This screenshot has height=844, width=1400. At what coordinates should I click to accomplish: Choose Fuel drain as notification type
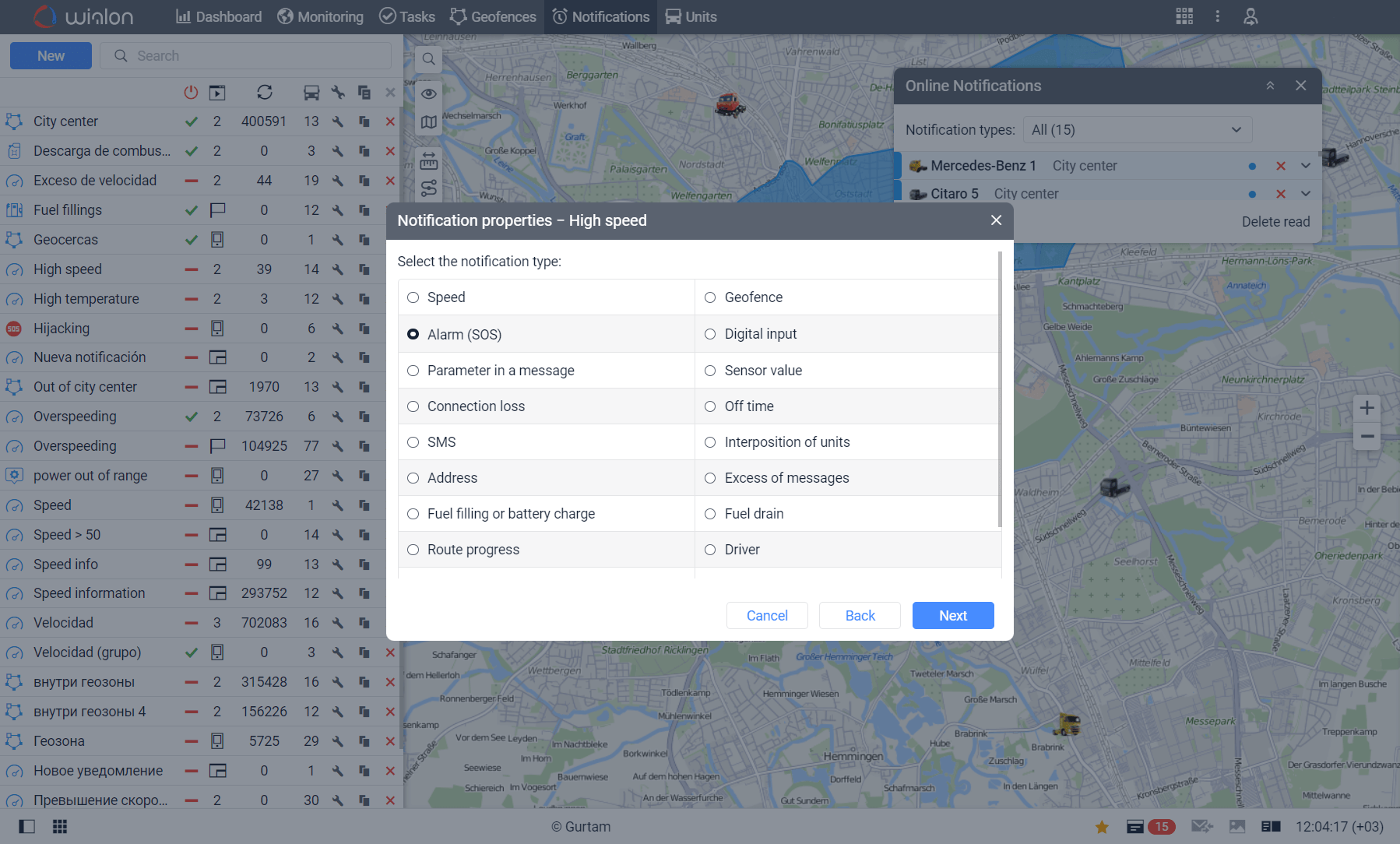pyautogui.click(x=709, y=513)
